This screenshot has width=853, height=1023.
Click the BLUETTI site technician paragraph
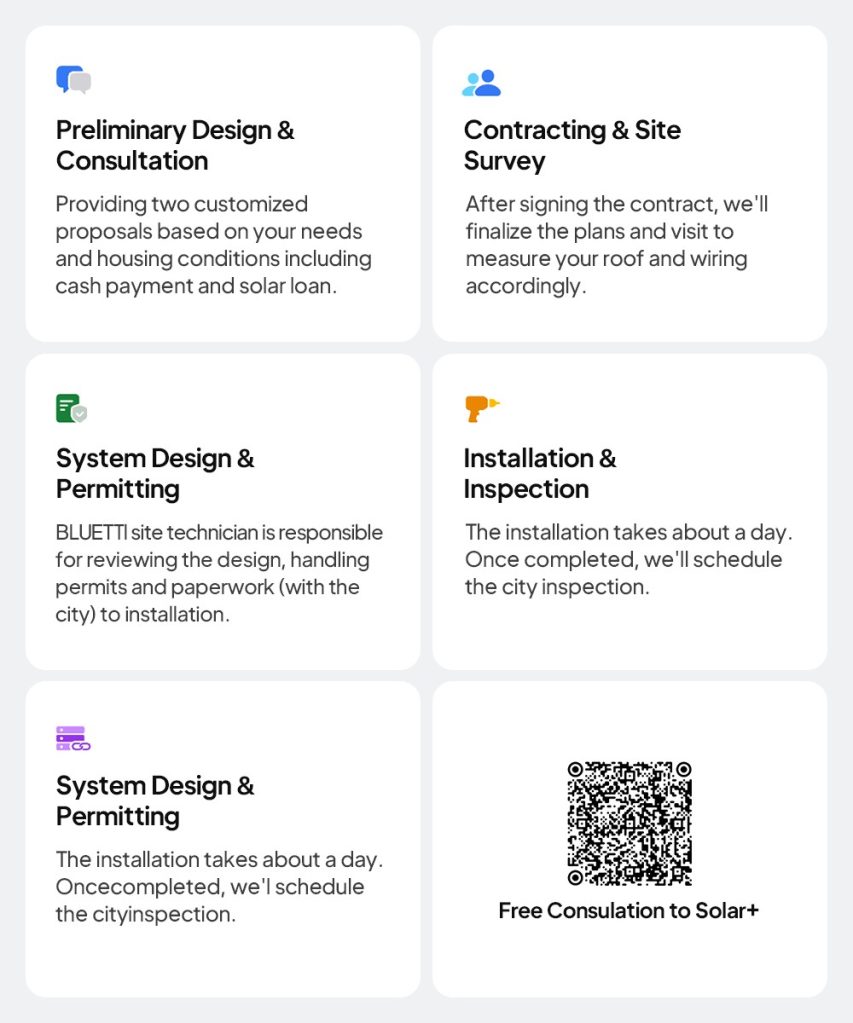219,573
